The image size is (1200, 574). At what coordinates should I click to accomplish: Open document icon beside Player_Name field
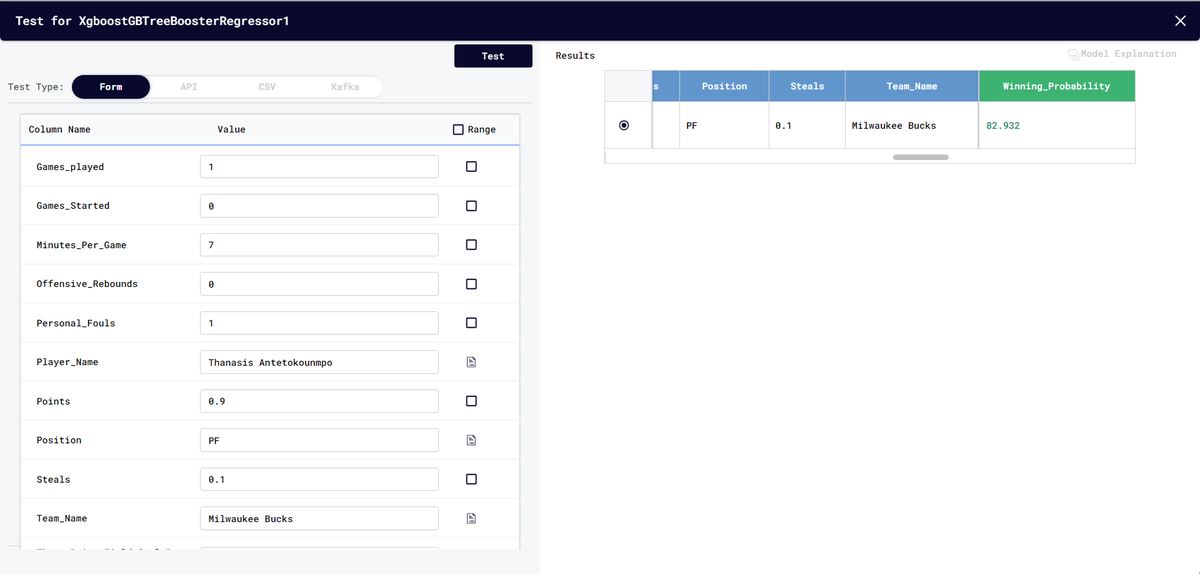click(471, 362)
